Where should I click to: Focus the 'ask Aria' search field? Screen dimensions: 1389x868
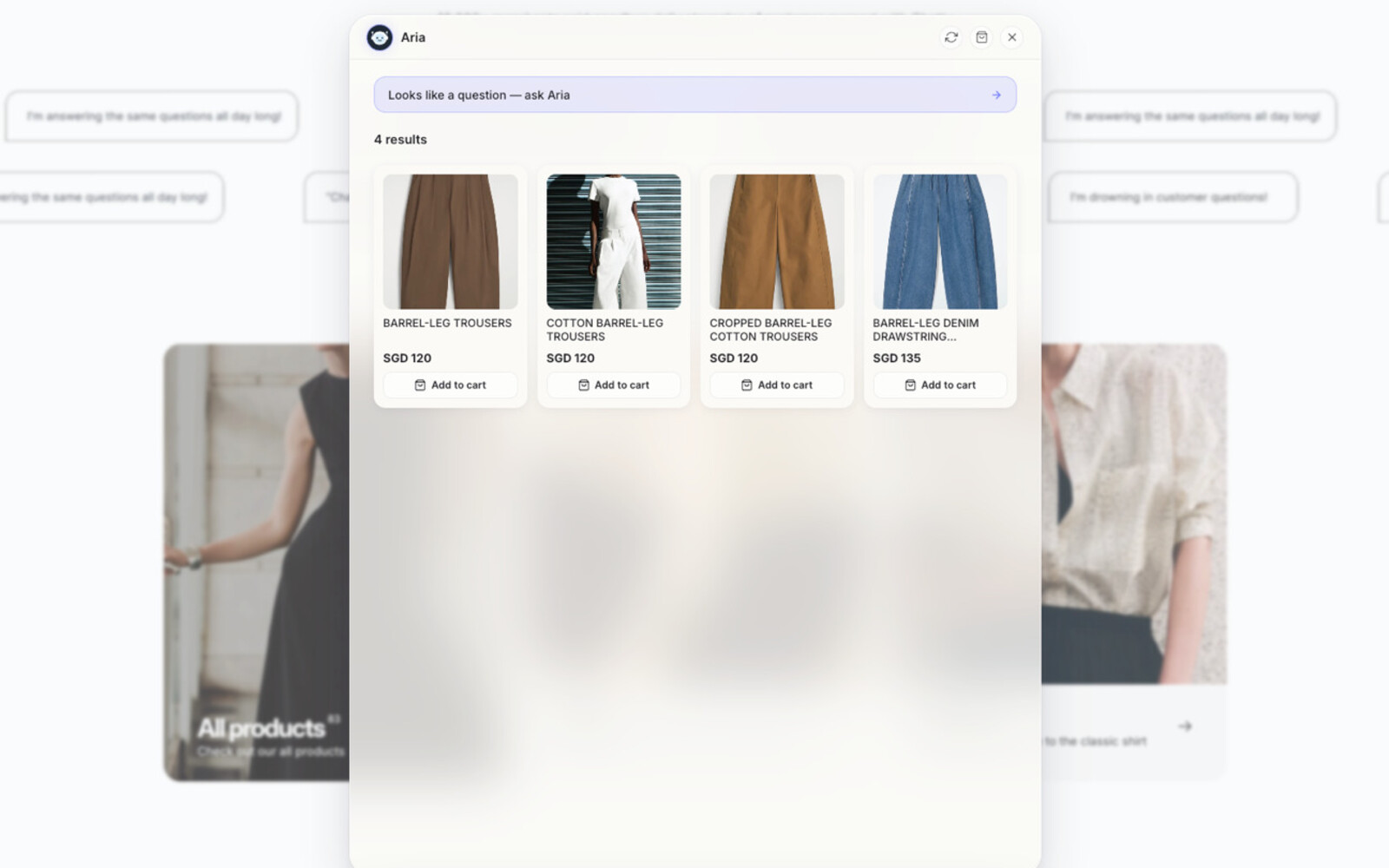point(694,95)
